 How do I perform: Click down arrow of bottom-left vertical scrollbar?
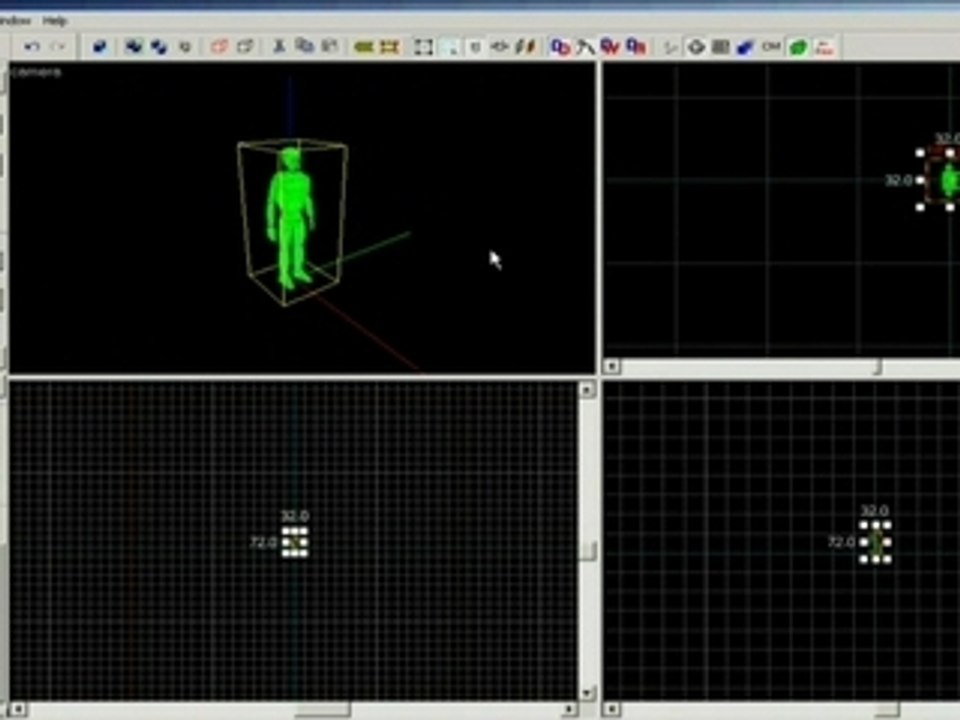(x=587, y=693)
